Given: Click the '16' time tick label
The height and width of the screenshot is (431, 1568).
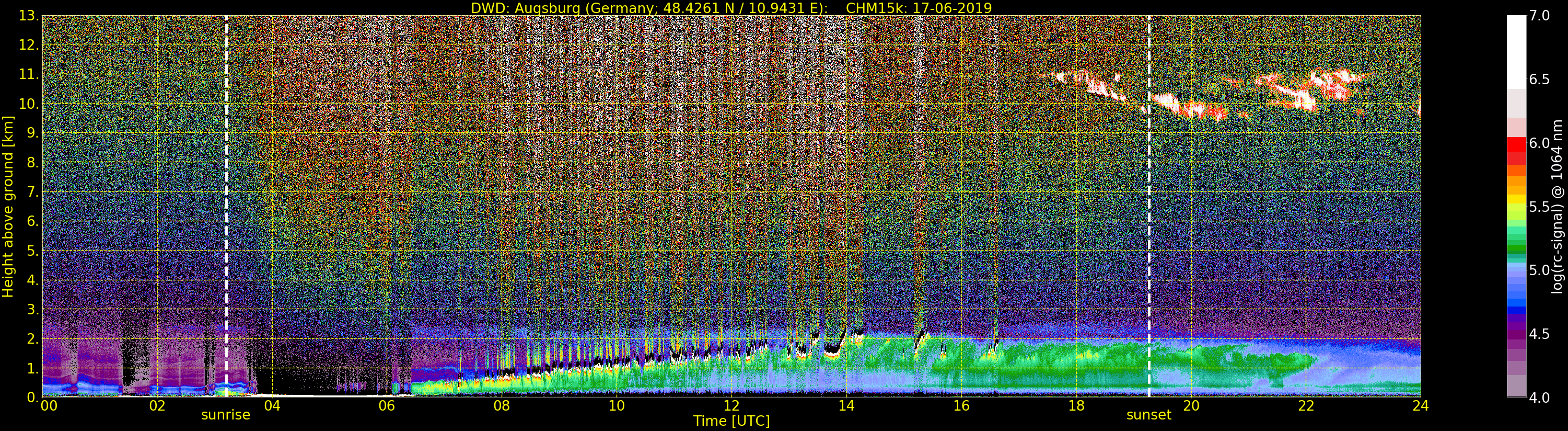Looking at the screenshot, I should coord(961,406).
